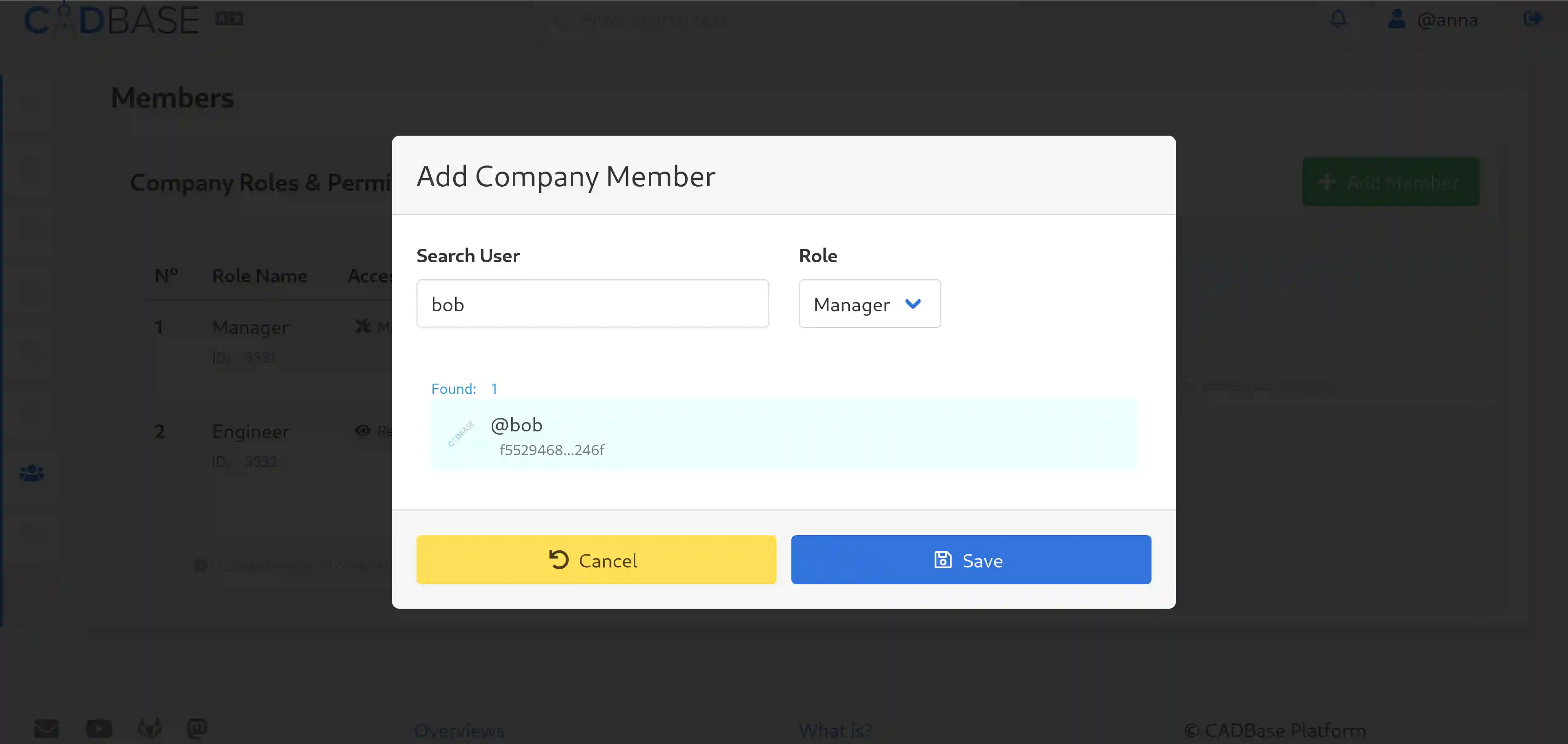Click the Members group sidebar icon
This screenshot has width=1568, height=744.
(x=32, y=473)
